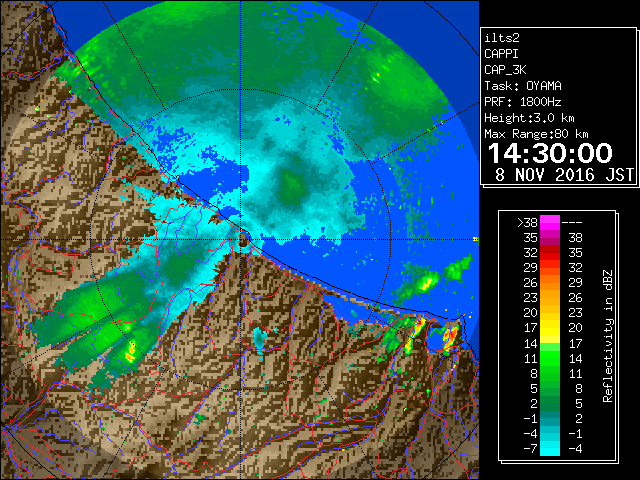Click the magenta >38 dBZ legend color
Screen dimensions: 640x480
pyautogui.click(x=550, y=222)
